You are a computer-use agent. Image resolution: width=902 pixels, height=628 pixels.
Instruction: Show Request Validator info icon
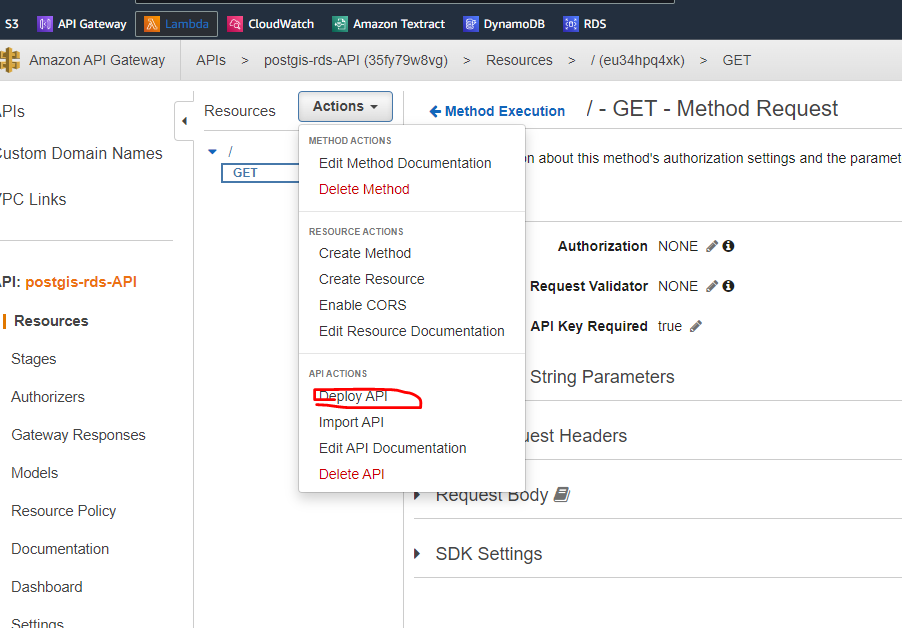pyautogui.click(x=728, y=286)
